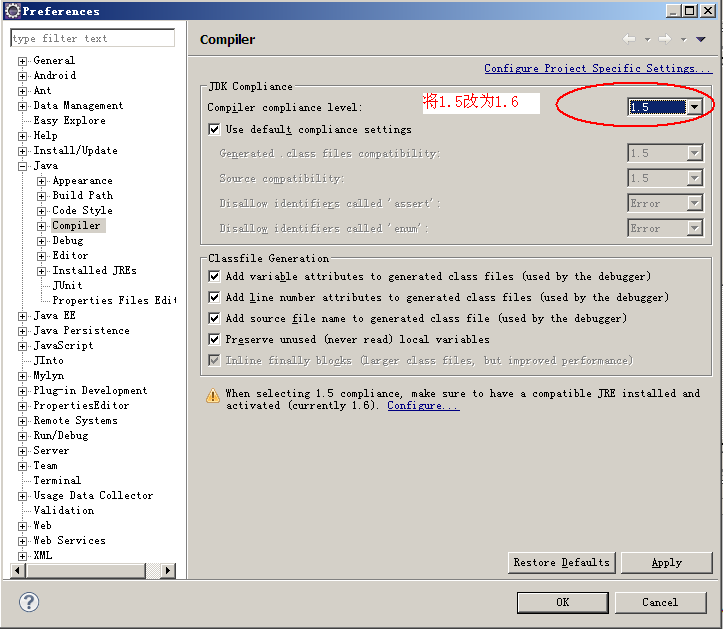This screenshot has height=629, width=723.
Task: Select JUnit preference page
Action: 67,285
